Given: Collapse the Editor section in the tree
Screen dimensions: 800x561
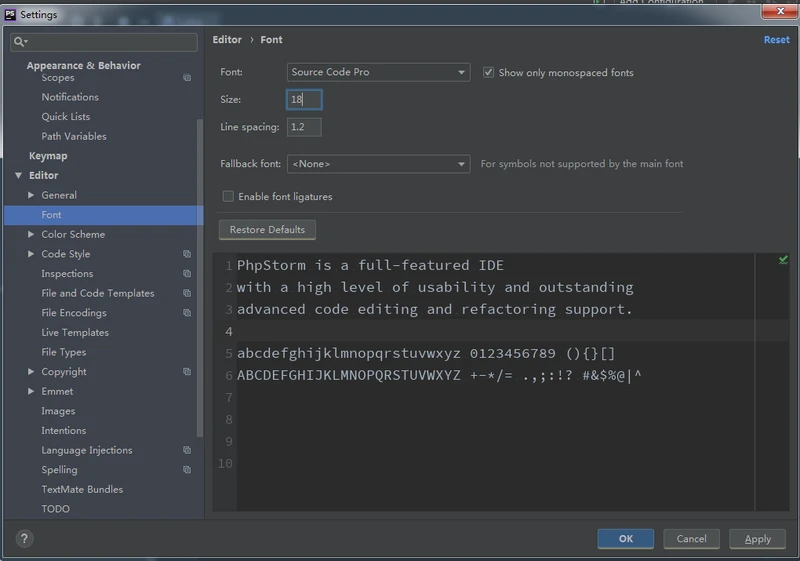Looking at the screenshot, I should click(x=18, y=176).
